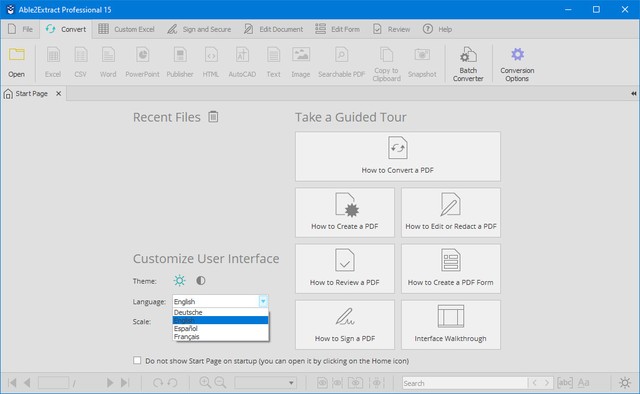The image size is (640, 394).
Task: Open the File menu tab
Action: (x=20, y=29)
